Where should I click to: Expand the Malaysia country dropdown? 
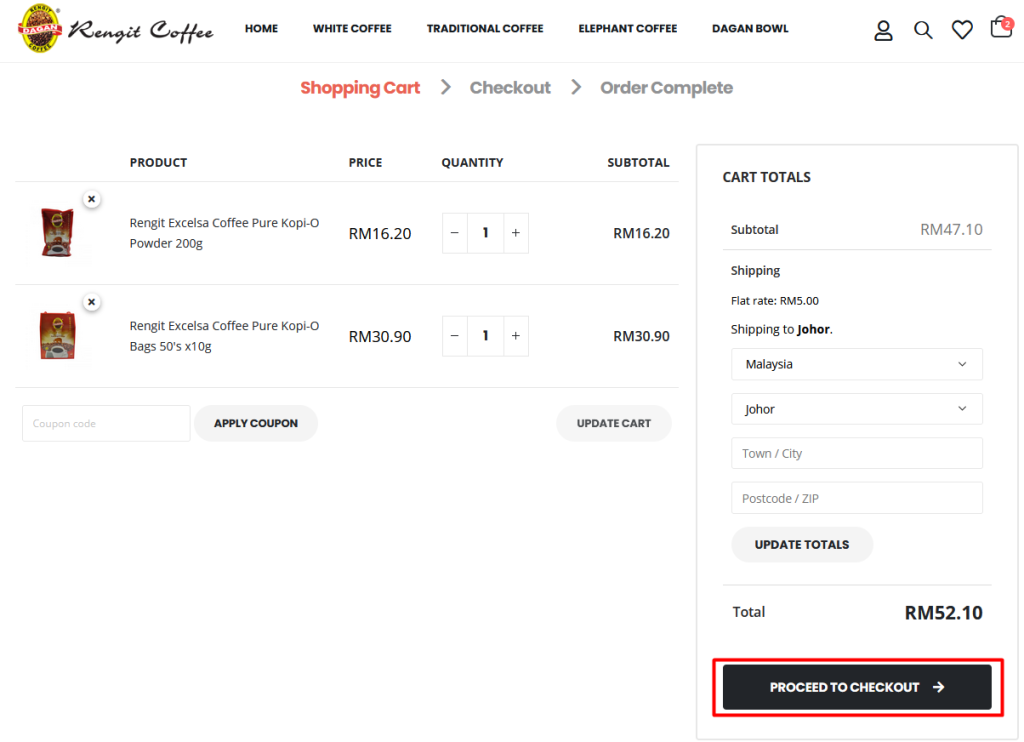pos(856,364)
